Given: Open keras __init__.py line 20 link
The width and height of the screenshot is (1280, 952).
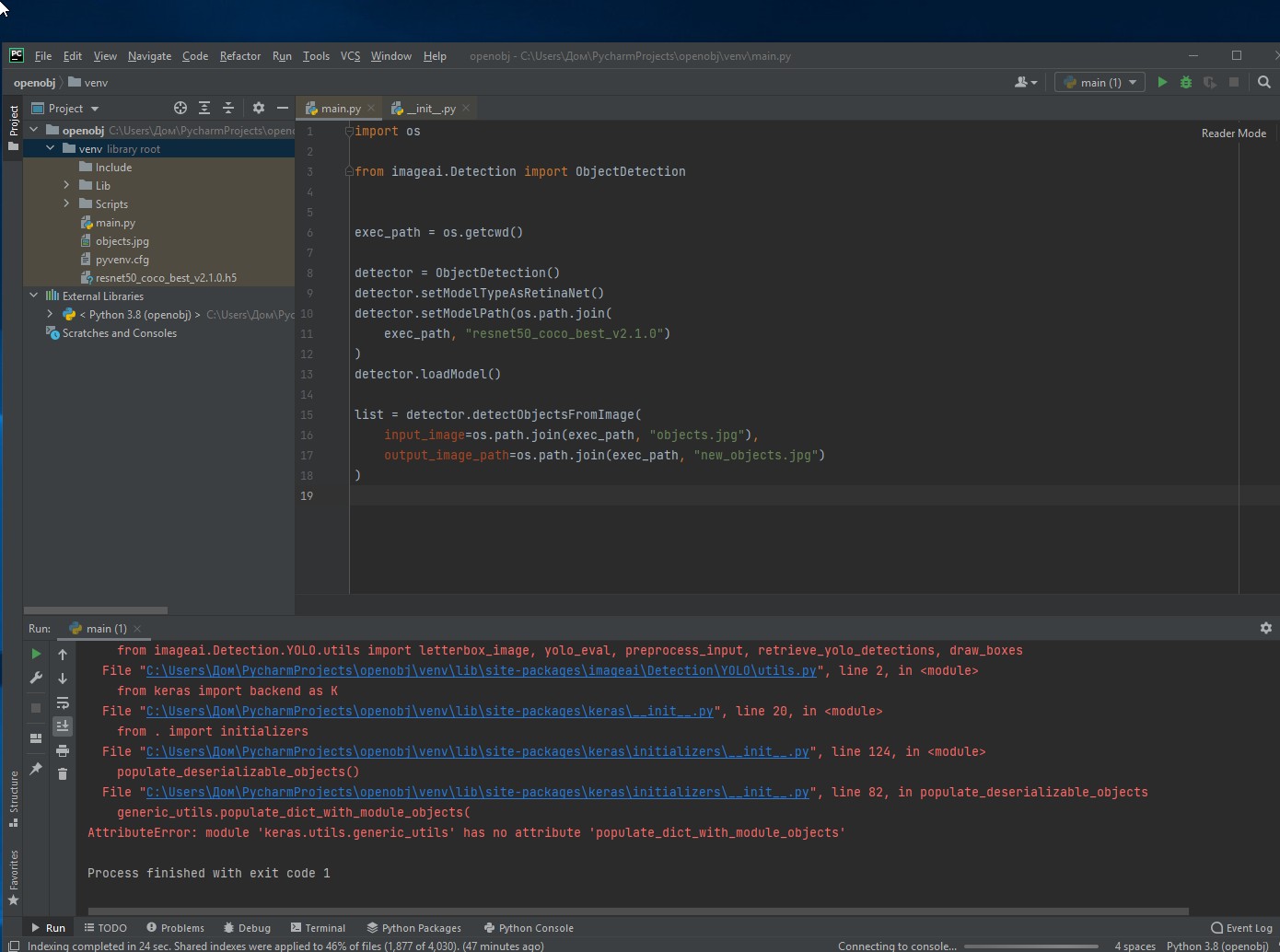Looking at the screenshot, I should click(429, 711).
